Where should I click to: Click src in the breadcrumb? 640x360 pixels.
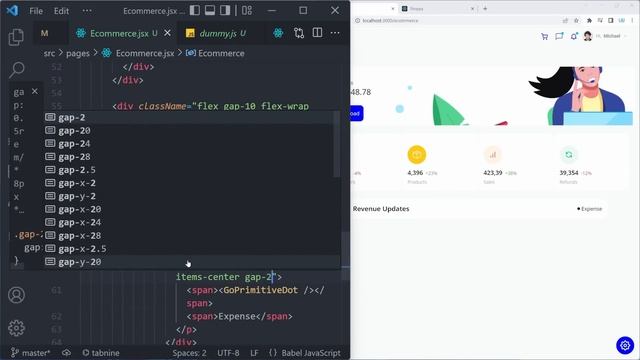[49, 53]
